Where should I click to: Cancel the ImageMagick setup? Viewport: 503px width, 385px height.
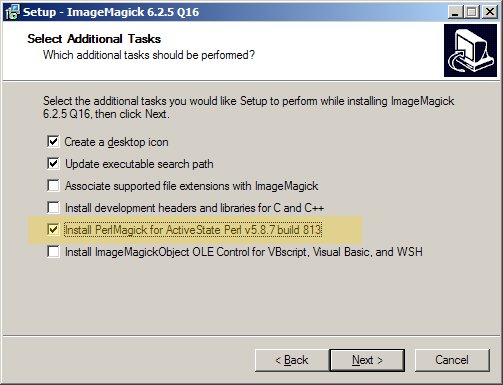pos(452,360)
